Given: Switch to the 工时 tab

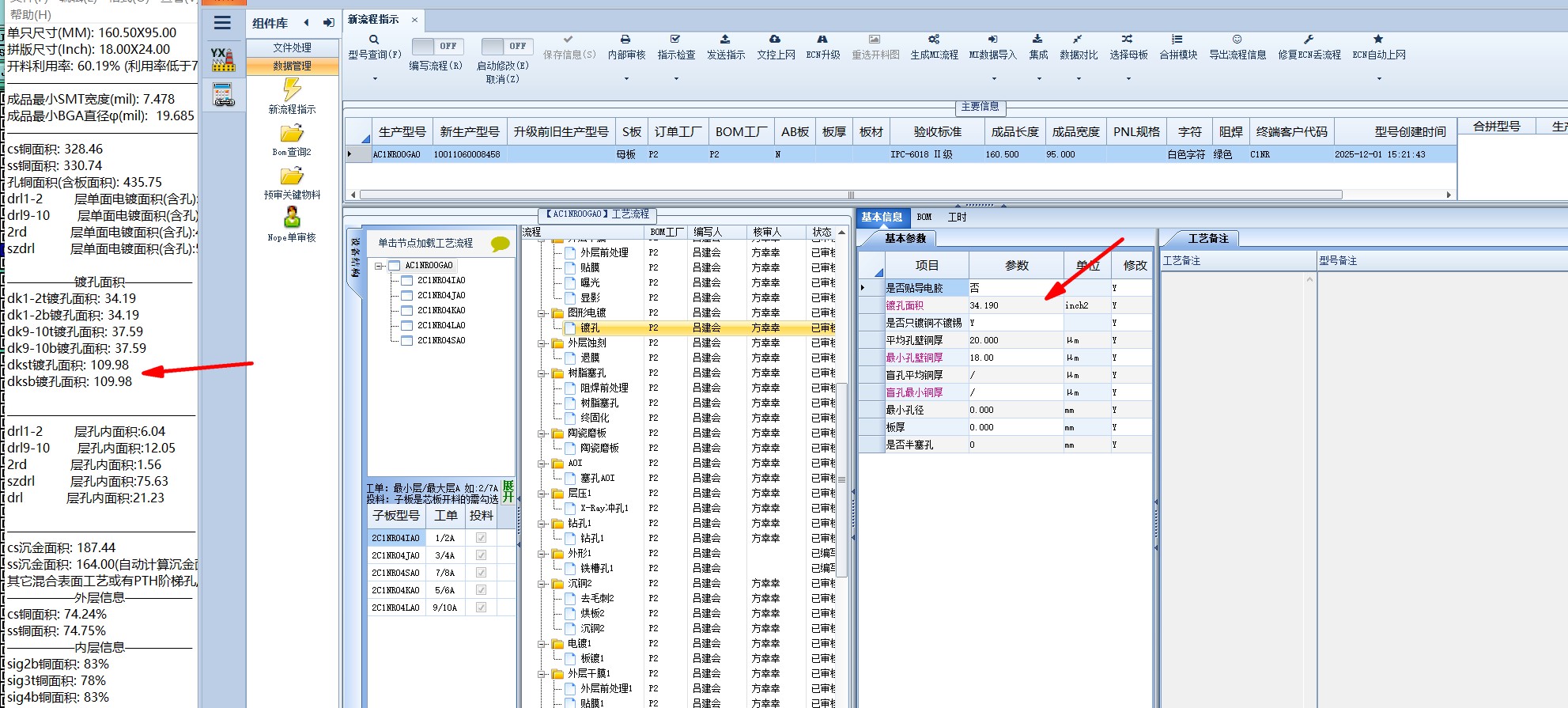Looking at the screenshot, I should point(957,217).
